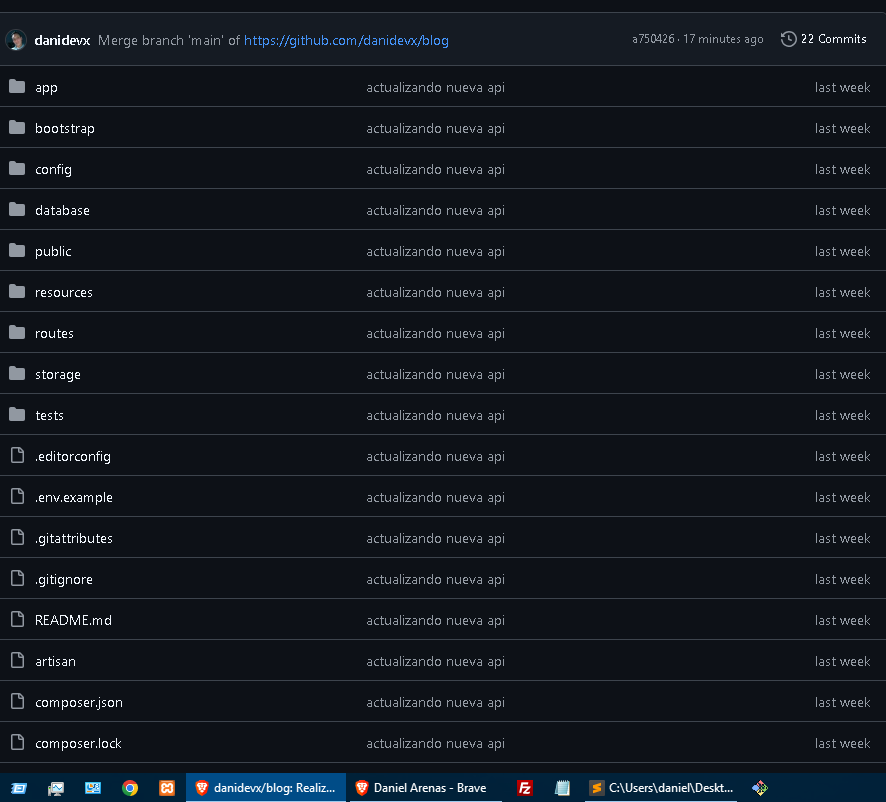Image resolution: width=886 pixels, height=802 pixels.
Task: Open .env.example file name
Action: (x=74, y=497)
